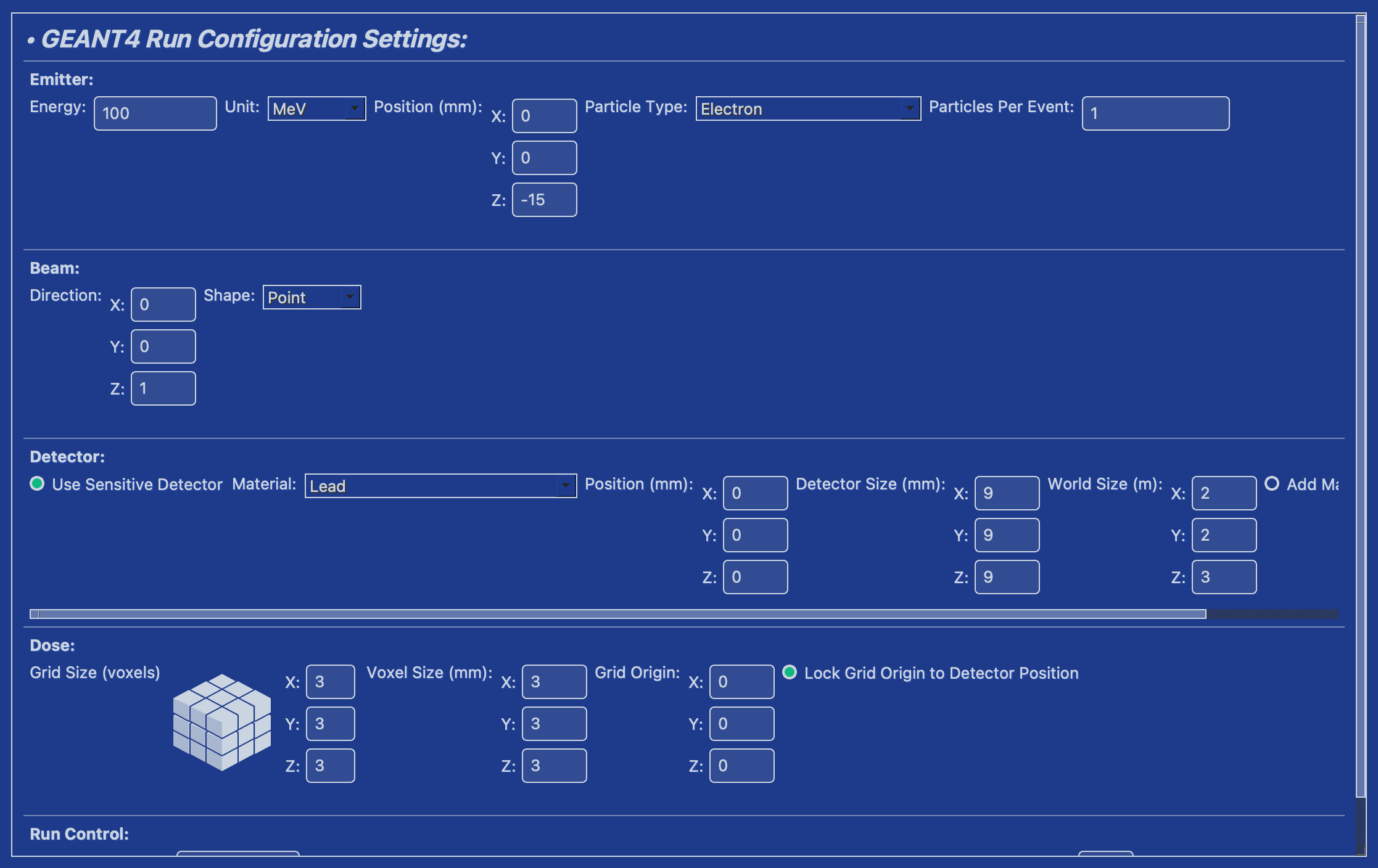Click the Grid Origin X field
The image size is (1378, 868).
click(742, 682)
